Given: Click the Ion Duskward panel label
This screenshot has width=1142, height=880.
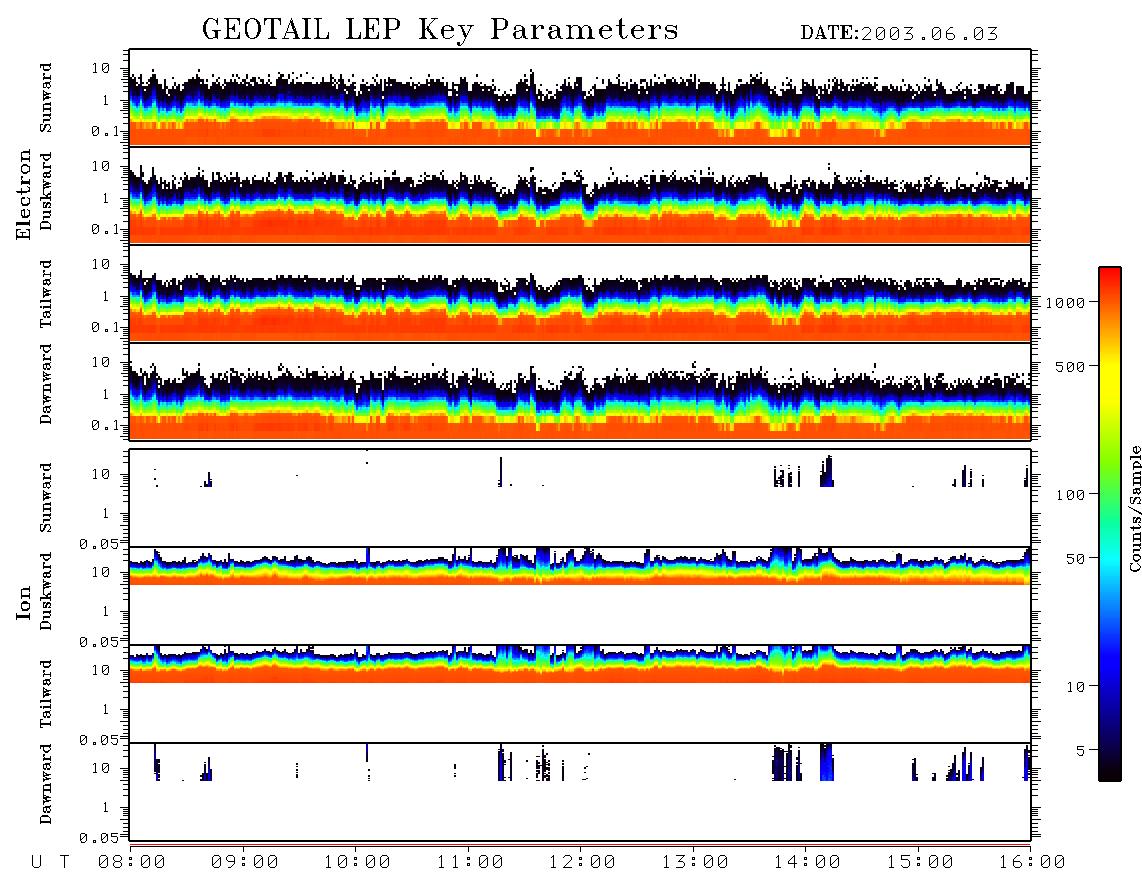Looking at the screenshot, I should coord(46,591).
